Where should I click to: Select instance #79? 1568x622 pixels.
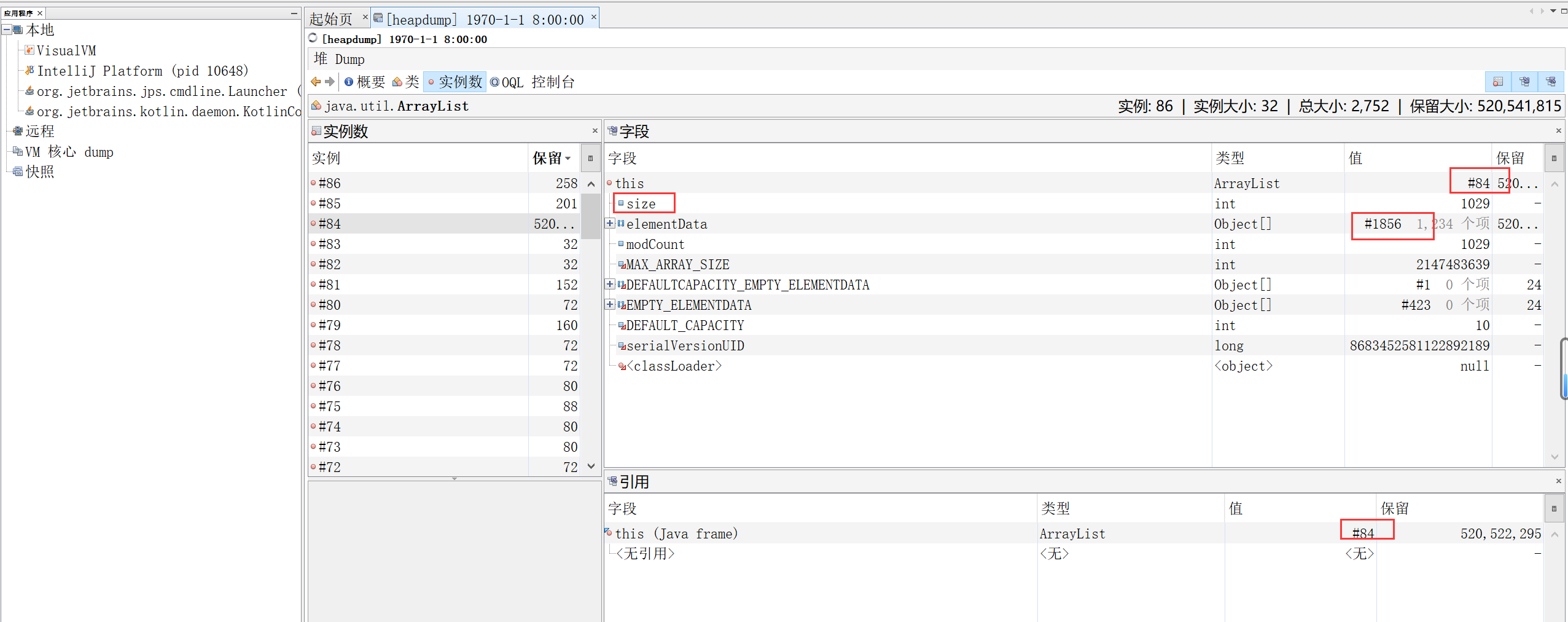(x=445, y=325)
